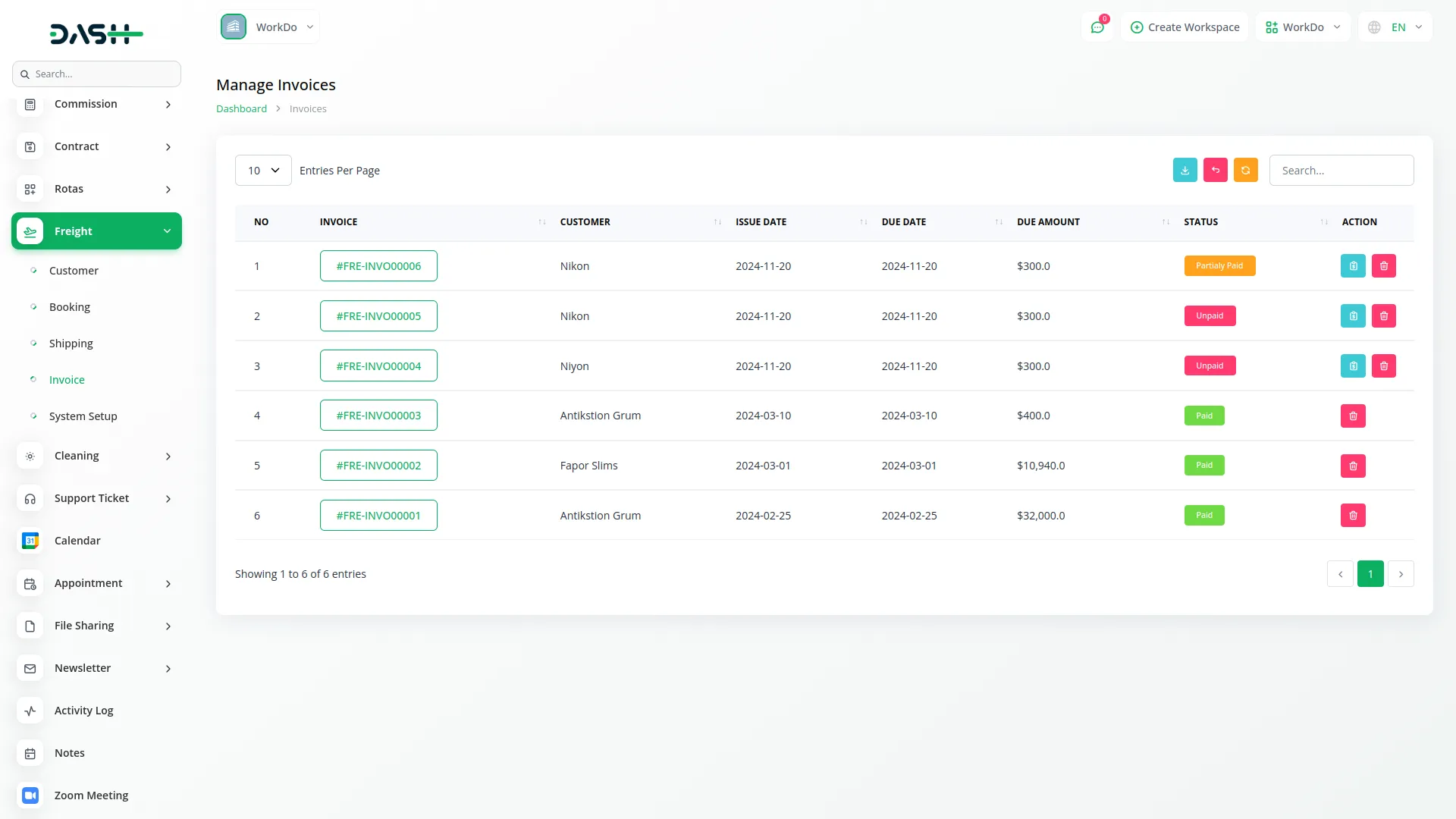Click the export invoices download icon
The height and width of the screenshot is (819, 1456).
1185,170
